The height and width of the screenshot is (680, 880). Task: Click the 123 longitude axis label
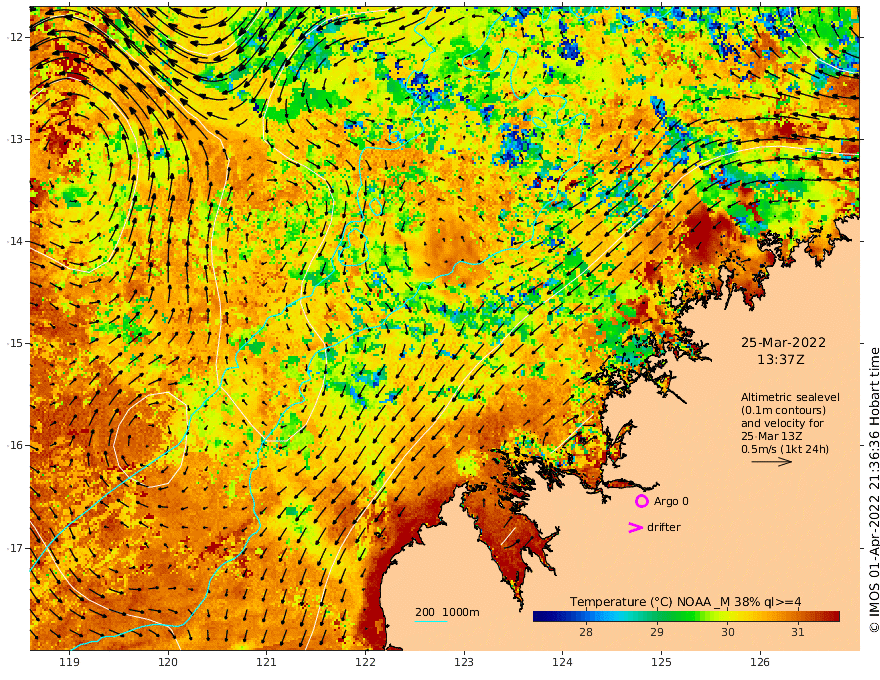tap(464, 662)
